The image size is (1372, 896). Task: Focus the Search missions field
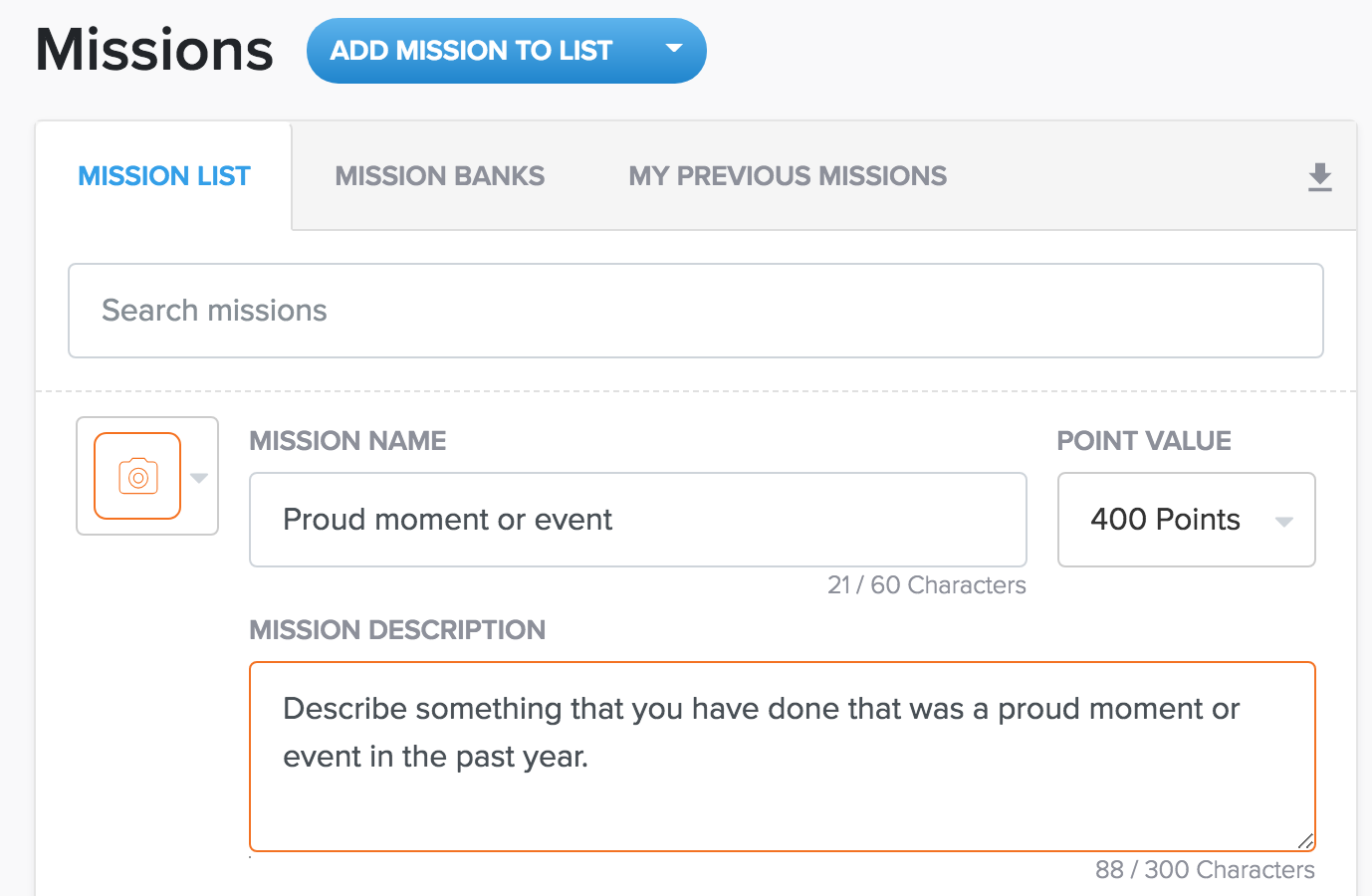[695, 311]
